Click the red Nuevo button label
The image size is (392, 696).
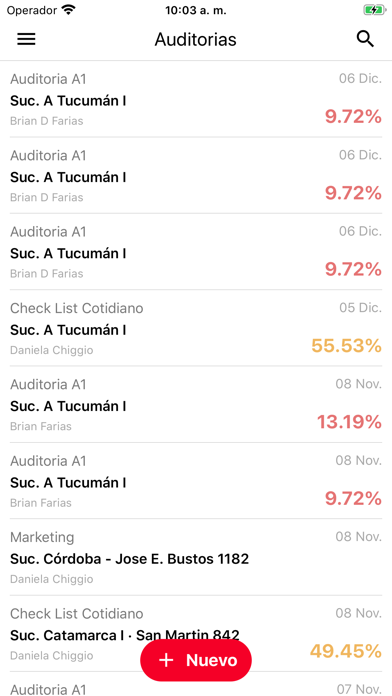click(x=212, y=660)
